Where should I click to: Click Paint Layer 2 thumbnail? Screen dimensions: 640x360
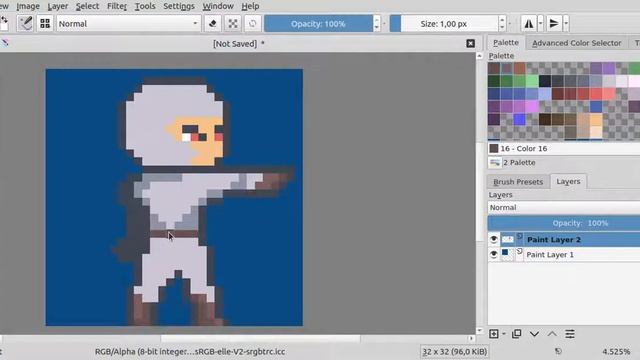point(507,239)
